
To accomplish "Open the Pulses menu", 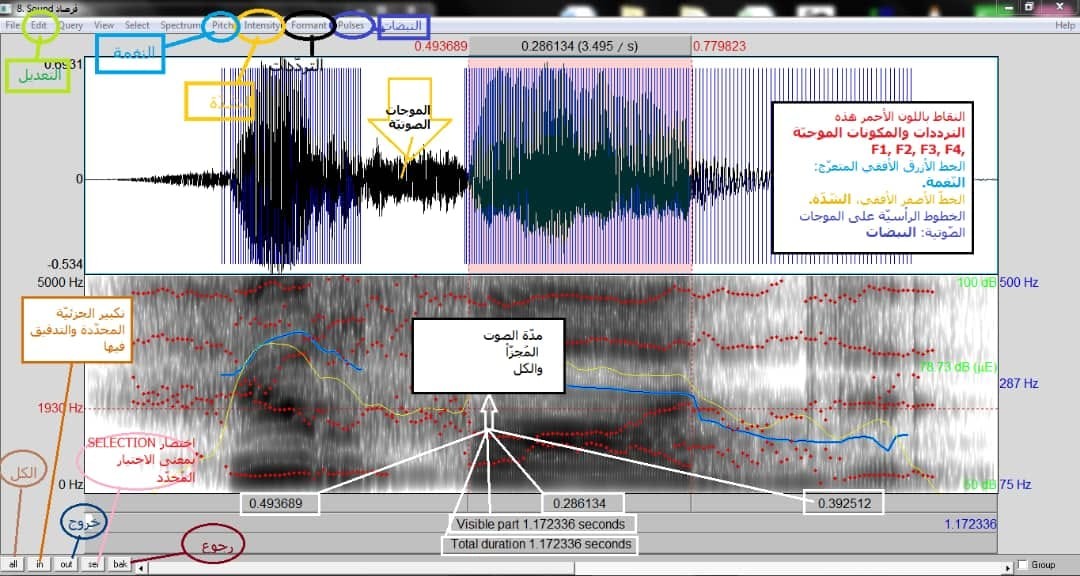I will (x=351, y=24).
